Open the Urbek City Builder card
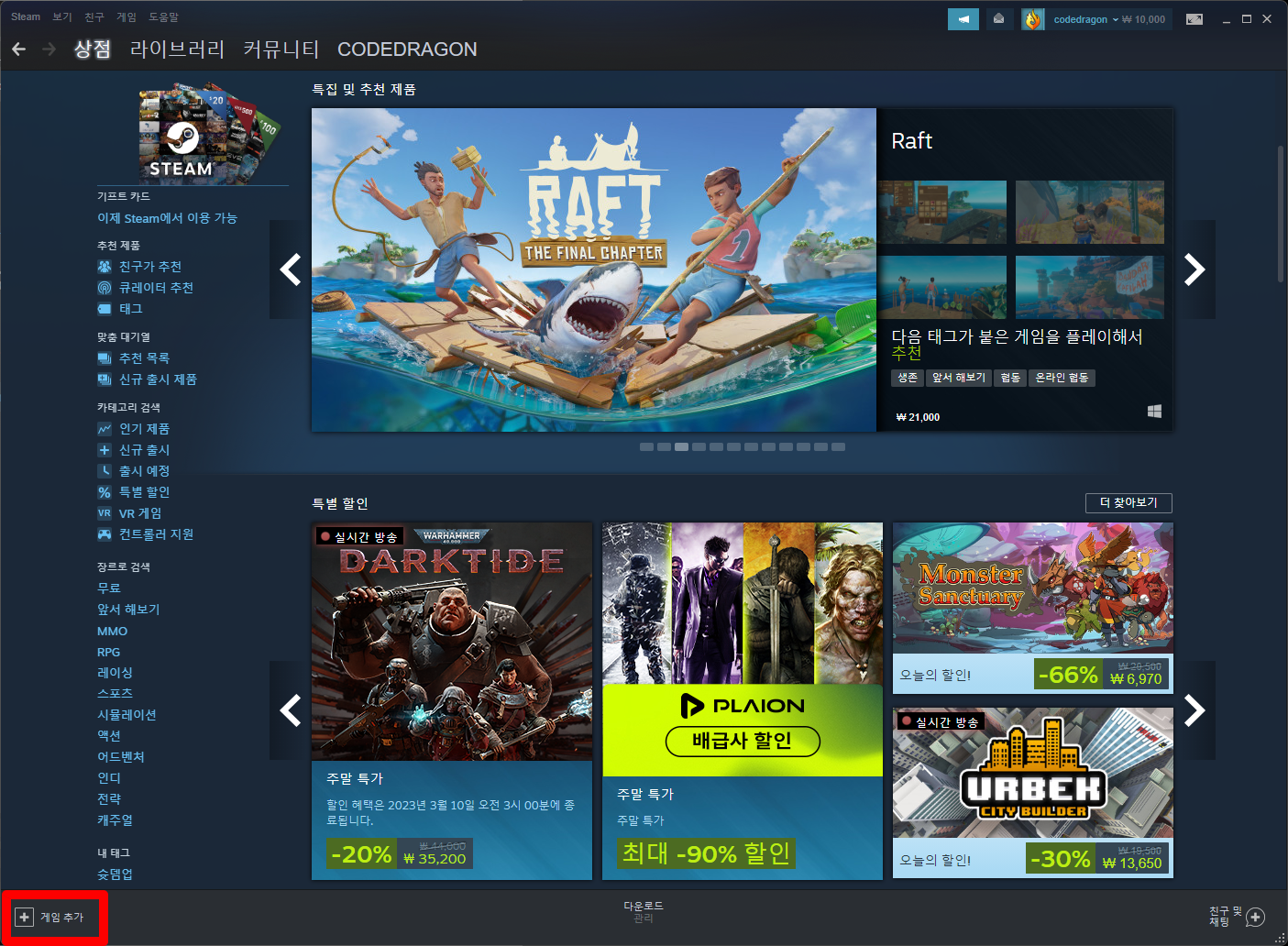 pyautogui.click(x=1033, y=793)
